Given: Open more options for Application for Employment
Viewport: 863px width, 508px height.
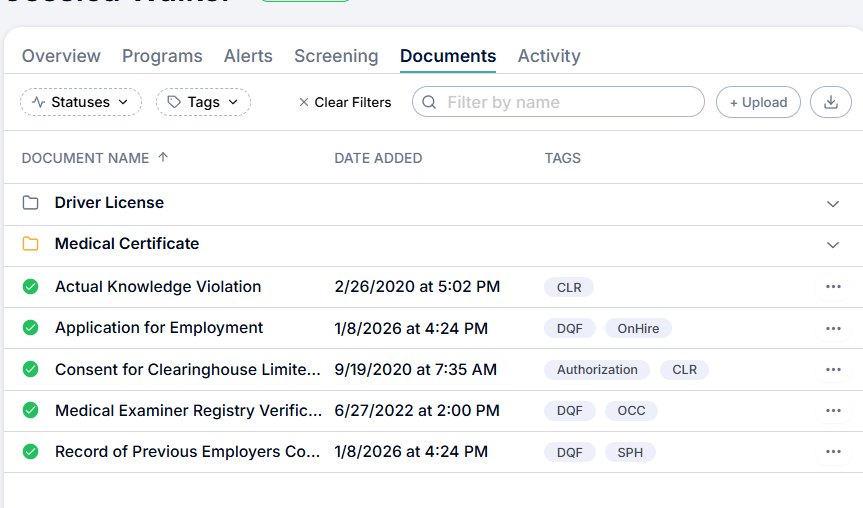Looking at the screenshot, I should [833, 328].
